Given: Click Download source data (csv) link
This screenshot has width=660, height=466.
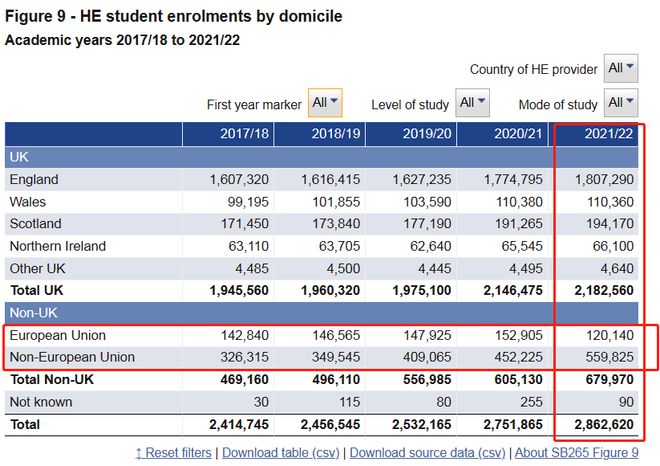Looking at the screenshot, I should (427, 453).
